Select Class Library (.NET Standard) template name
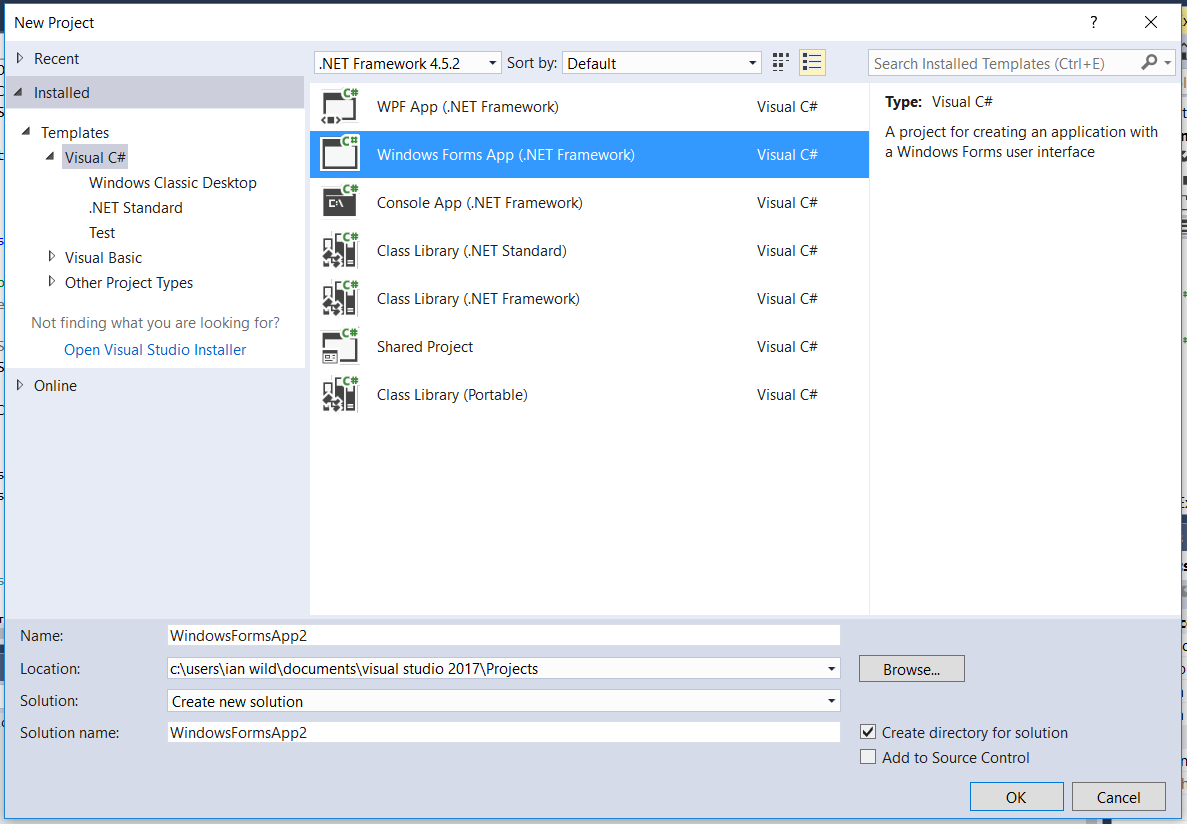 [x=472, y=251]
